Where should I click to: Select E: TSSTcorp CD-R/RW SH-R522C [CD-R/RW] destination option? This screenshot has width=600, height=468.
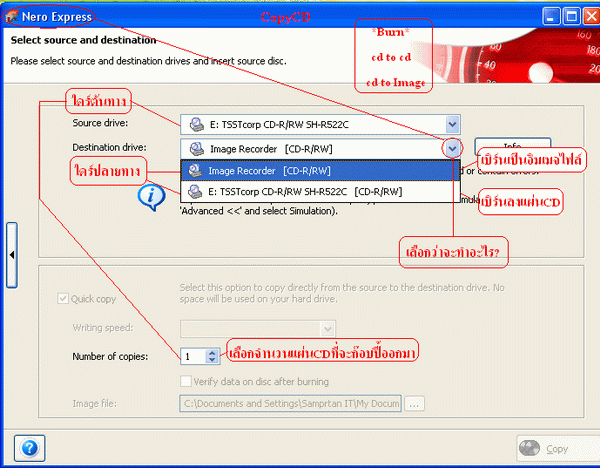pyautogui.click(x=320, y=191)
